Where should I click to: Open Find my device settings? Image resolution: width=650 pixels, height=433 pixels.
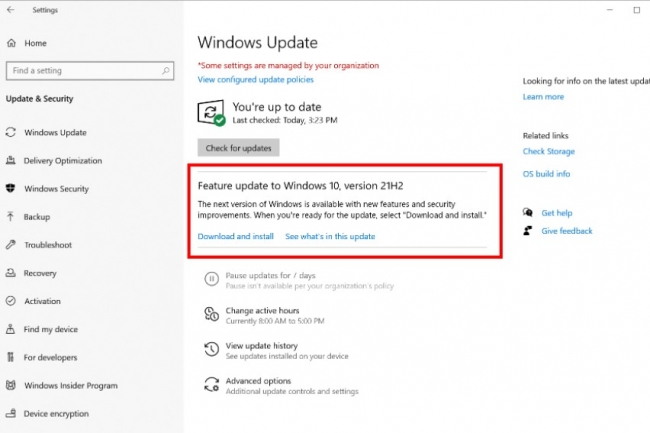[51, 329]
